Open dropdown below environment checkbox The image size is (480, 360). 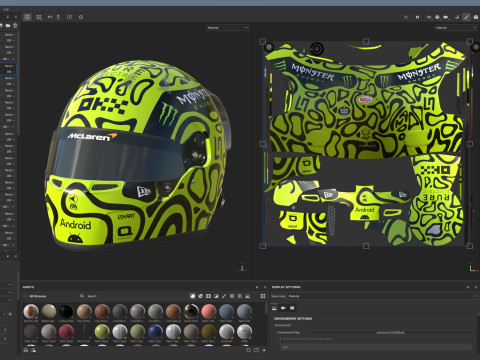coord(376,347)
